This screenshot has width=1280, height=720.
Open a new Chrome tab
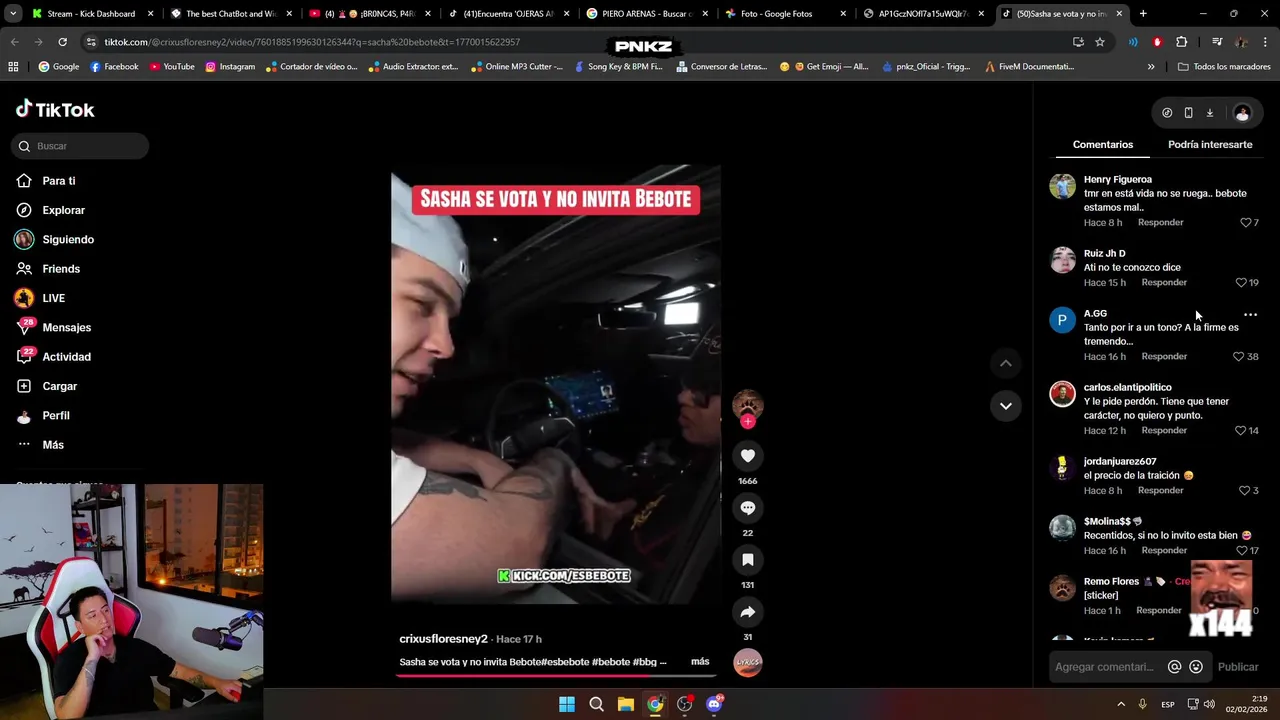pos(1143,14)
